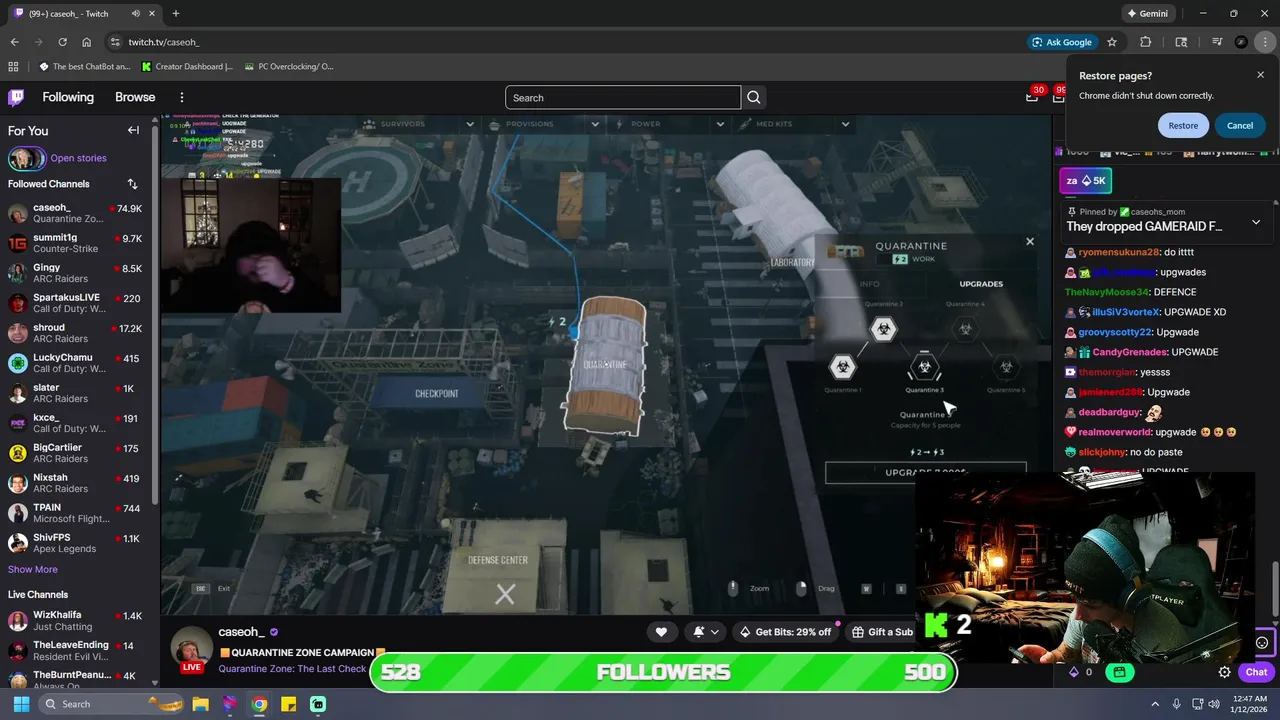Click the Chrome address bar URL

[164, 42]
